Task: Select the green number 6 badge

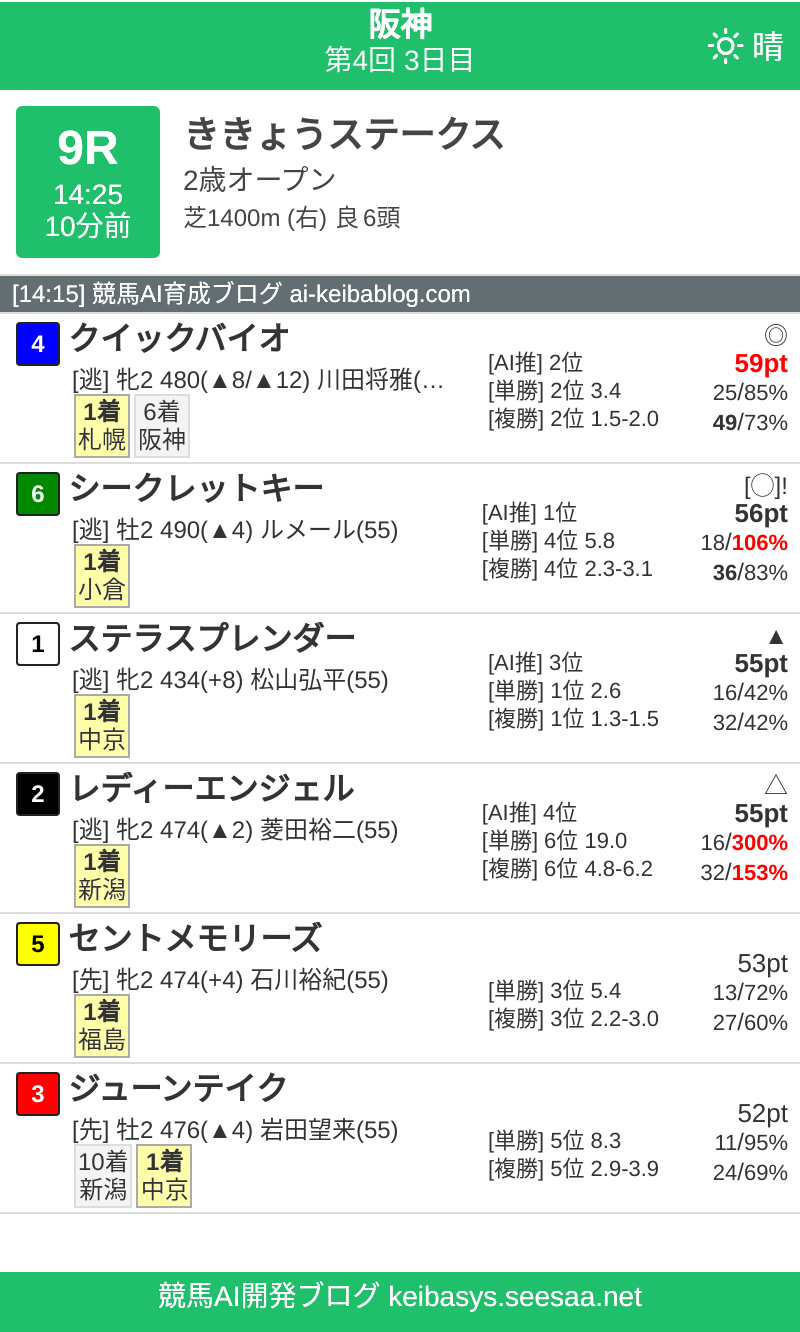Action: coord(37,494)
